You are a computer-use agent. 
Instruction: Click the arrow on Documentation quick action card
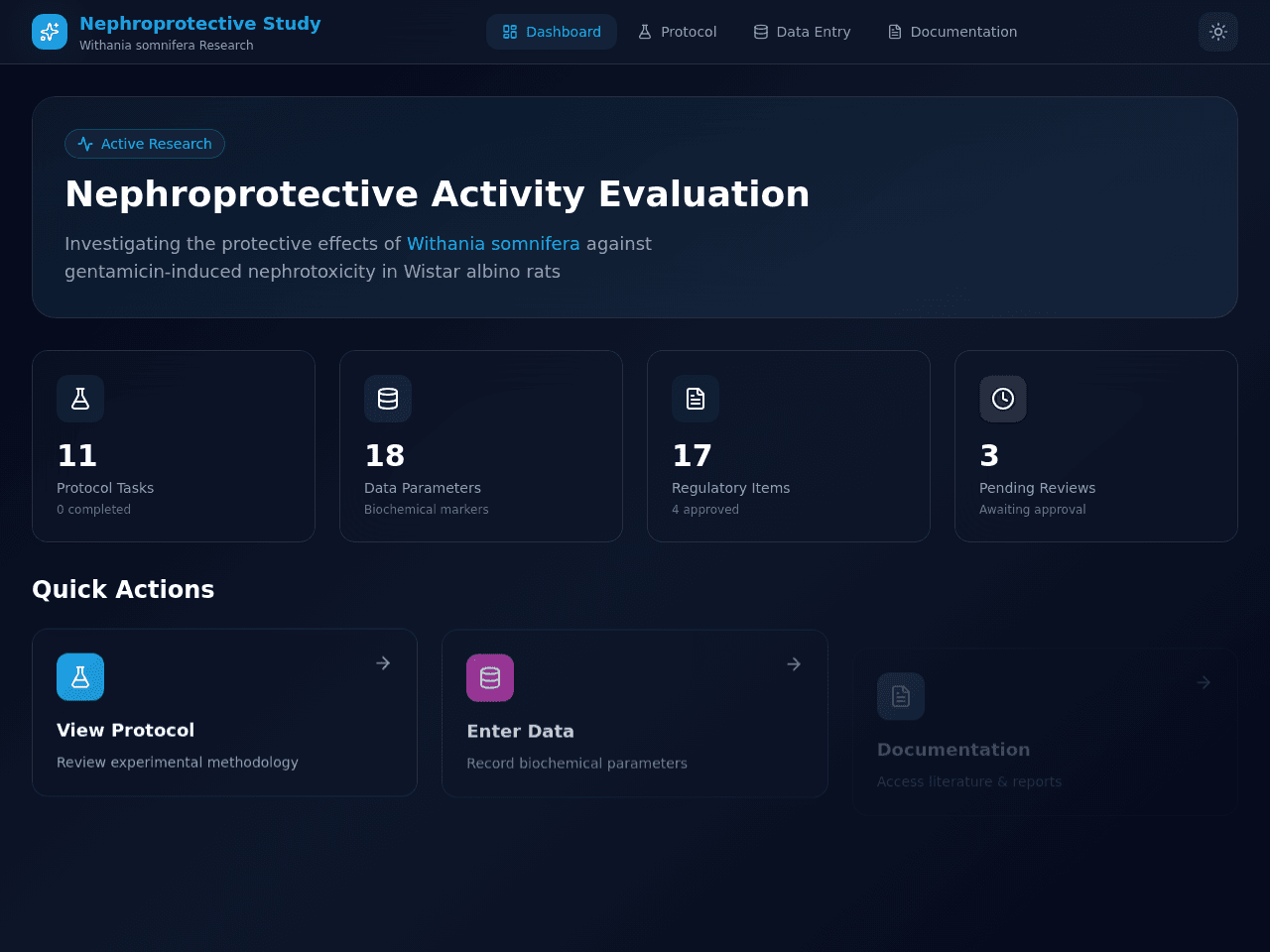tap(1204, 683)
